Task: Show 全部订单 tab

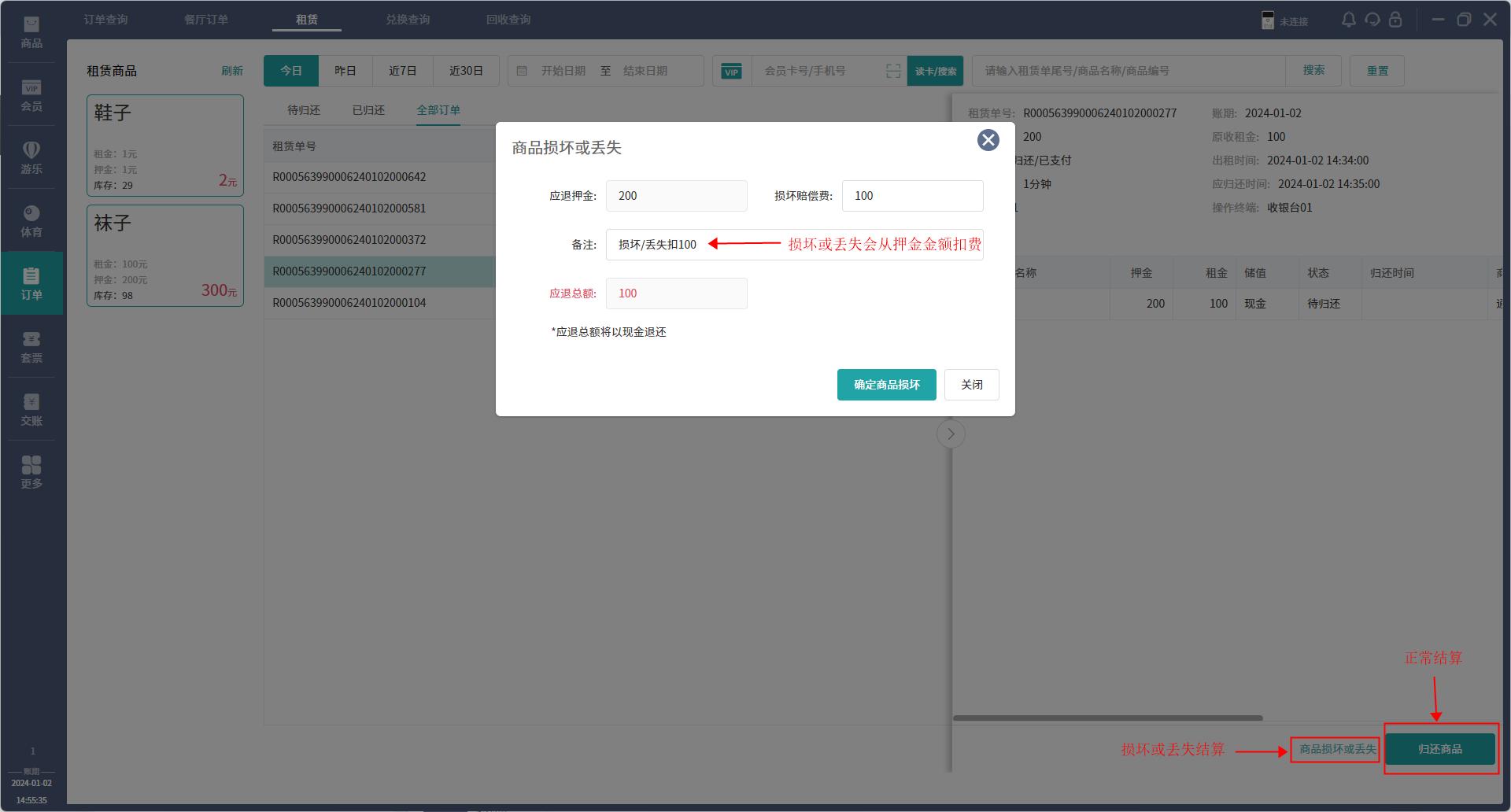Action: (x=438, y=110)
